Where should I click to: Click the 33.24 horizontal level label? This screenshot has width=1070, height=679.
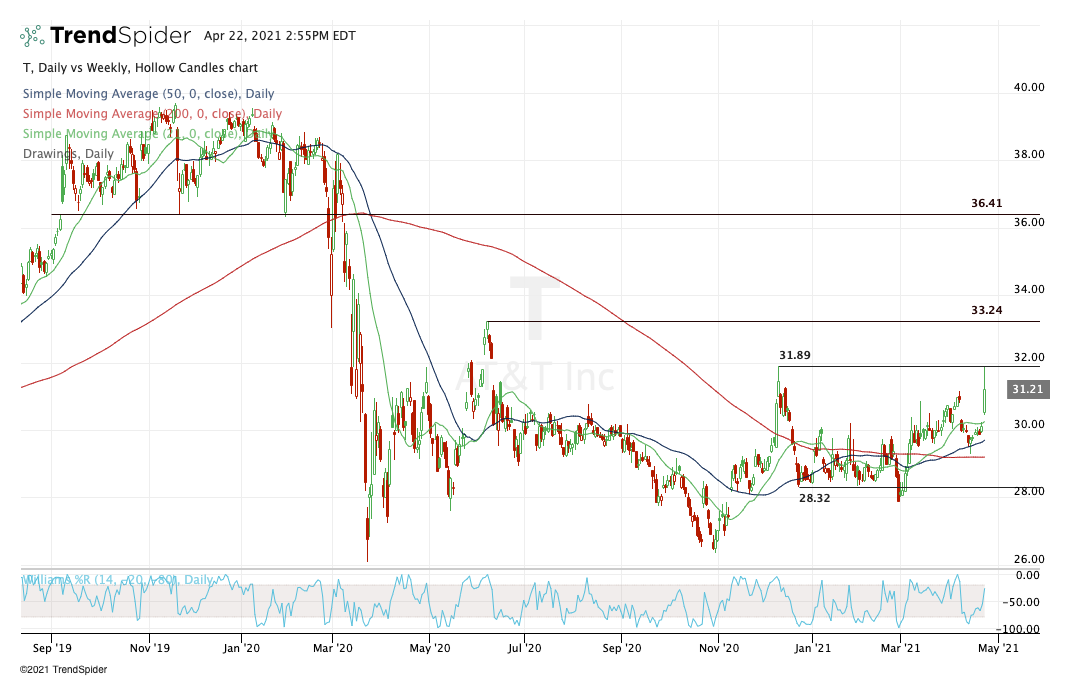pyautogui.click(x=987, y=310)
